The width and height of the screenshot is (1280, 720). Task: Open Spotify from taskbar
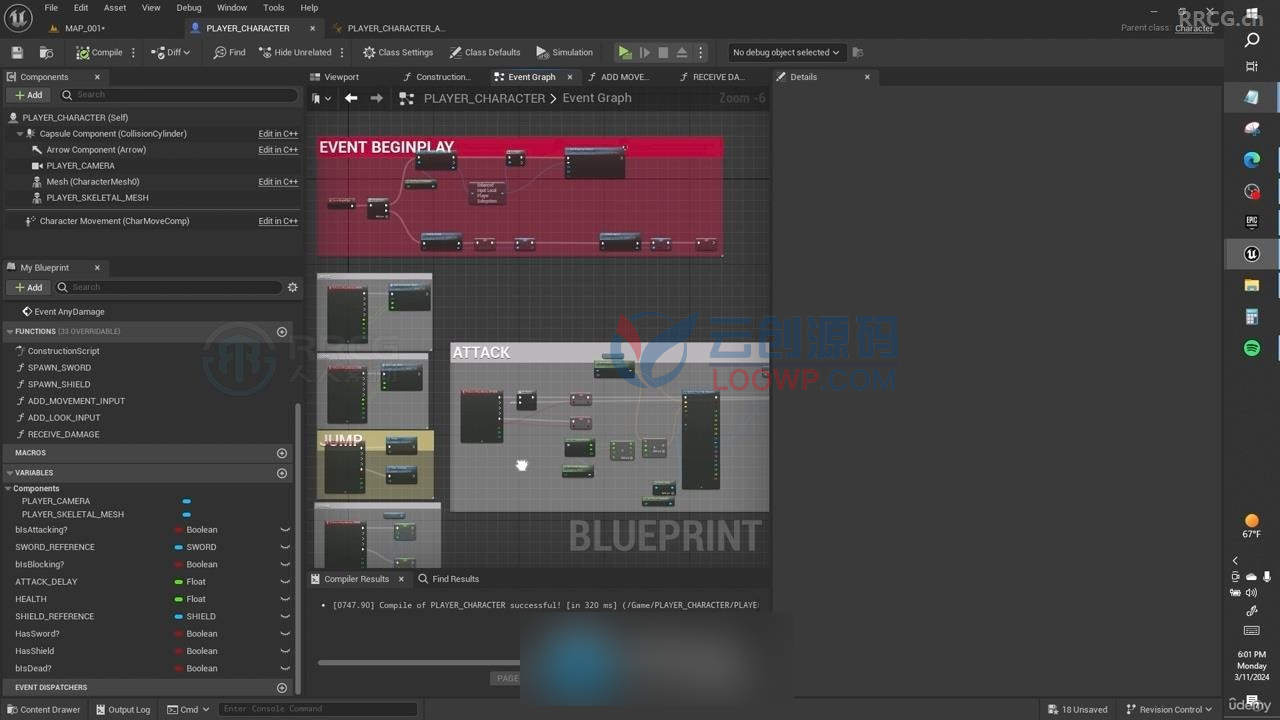1252,348
